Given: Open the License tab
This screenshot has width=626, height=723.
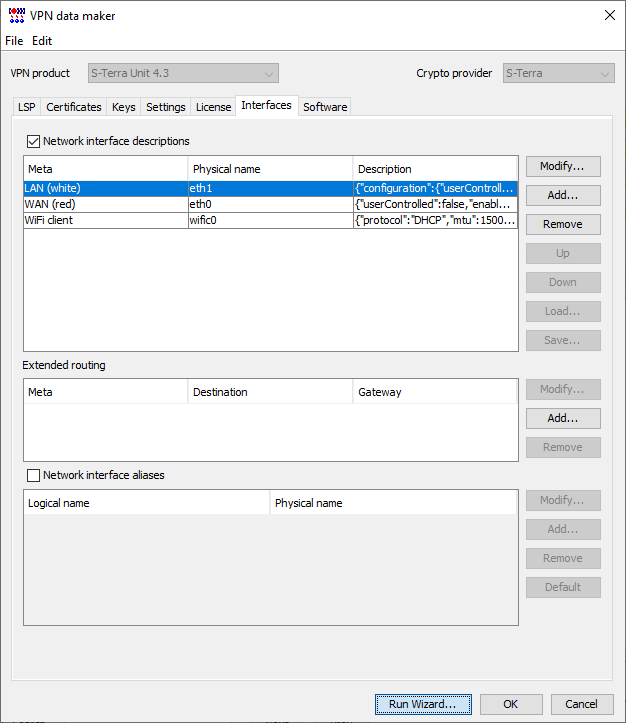Looking at the screenshot, I should point(213,107).
